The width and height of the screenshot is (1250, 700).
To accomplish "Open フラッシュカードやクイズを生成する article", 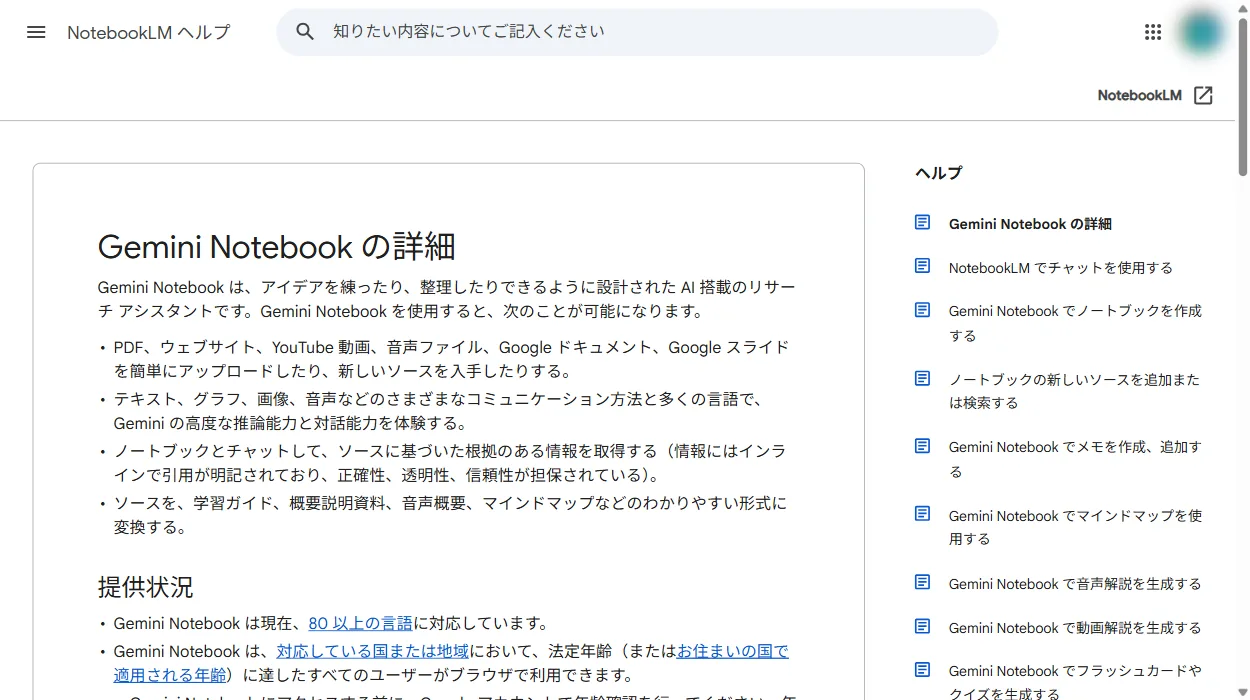I will (1075, 682).
